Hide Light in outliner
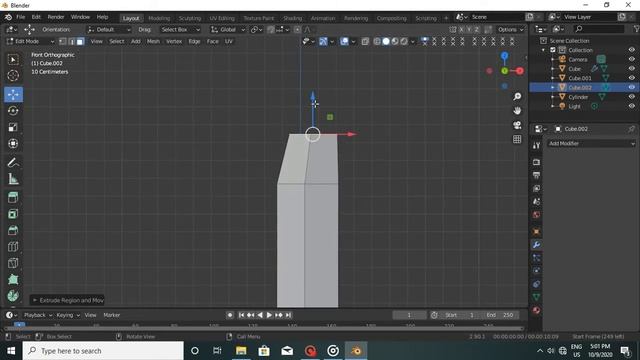This screenshot has height=360, width=640. click(x=631, y=106)
